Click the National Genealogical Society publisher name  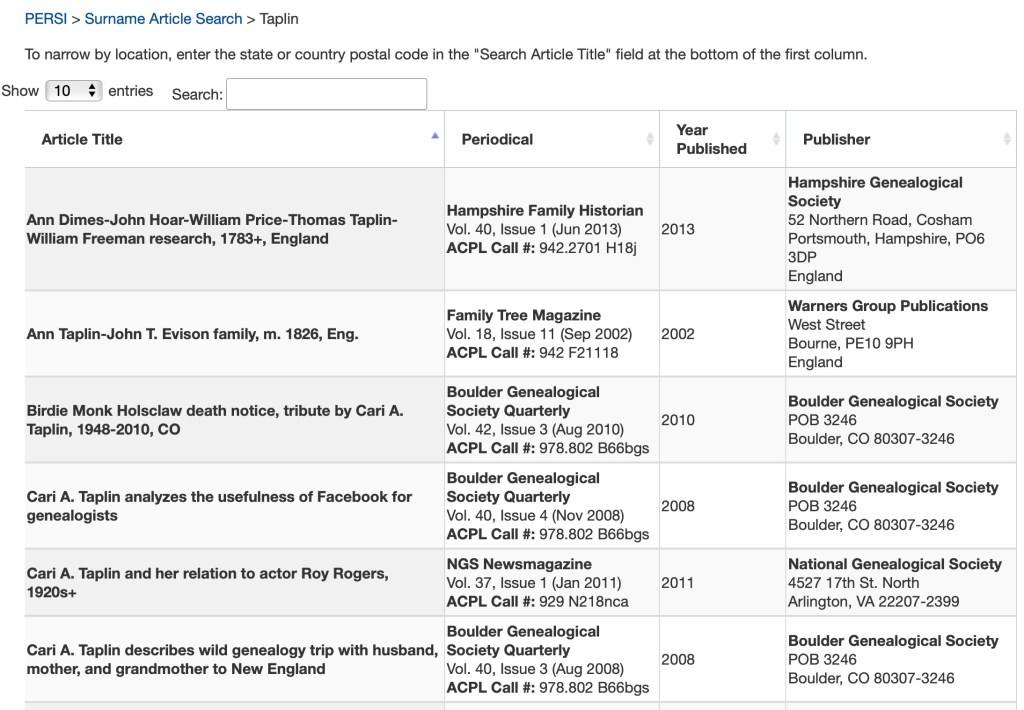point(894,564)
